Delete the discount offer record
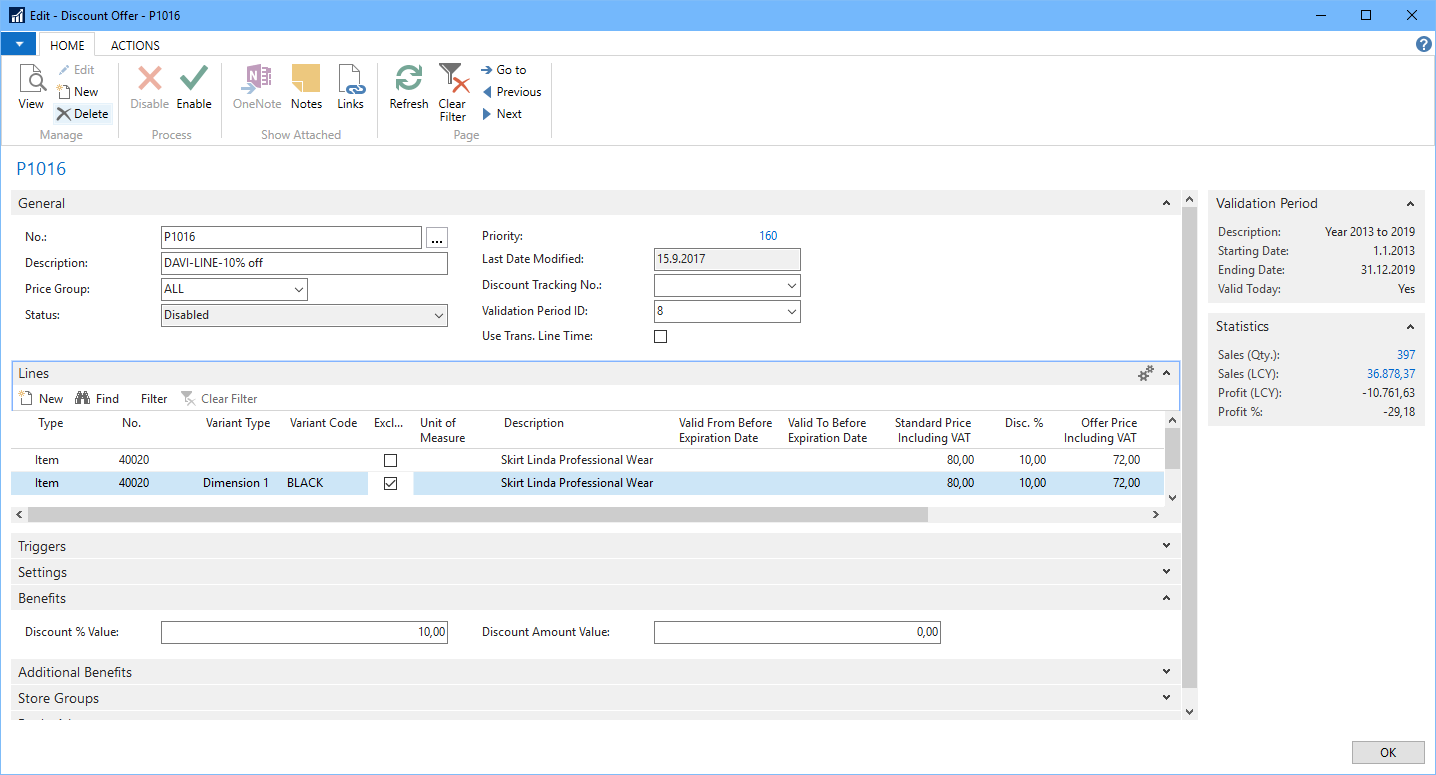Screen dimensions: 1436x775 coord(82,114)
